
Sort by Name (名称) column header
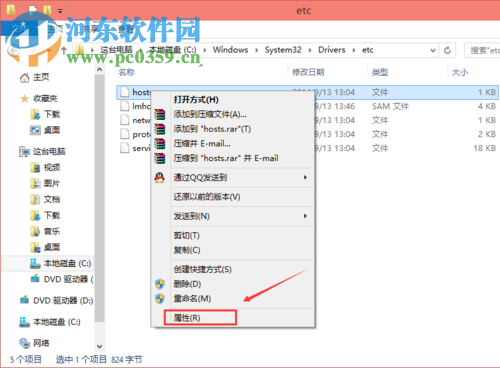tap(127, 72)
